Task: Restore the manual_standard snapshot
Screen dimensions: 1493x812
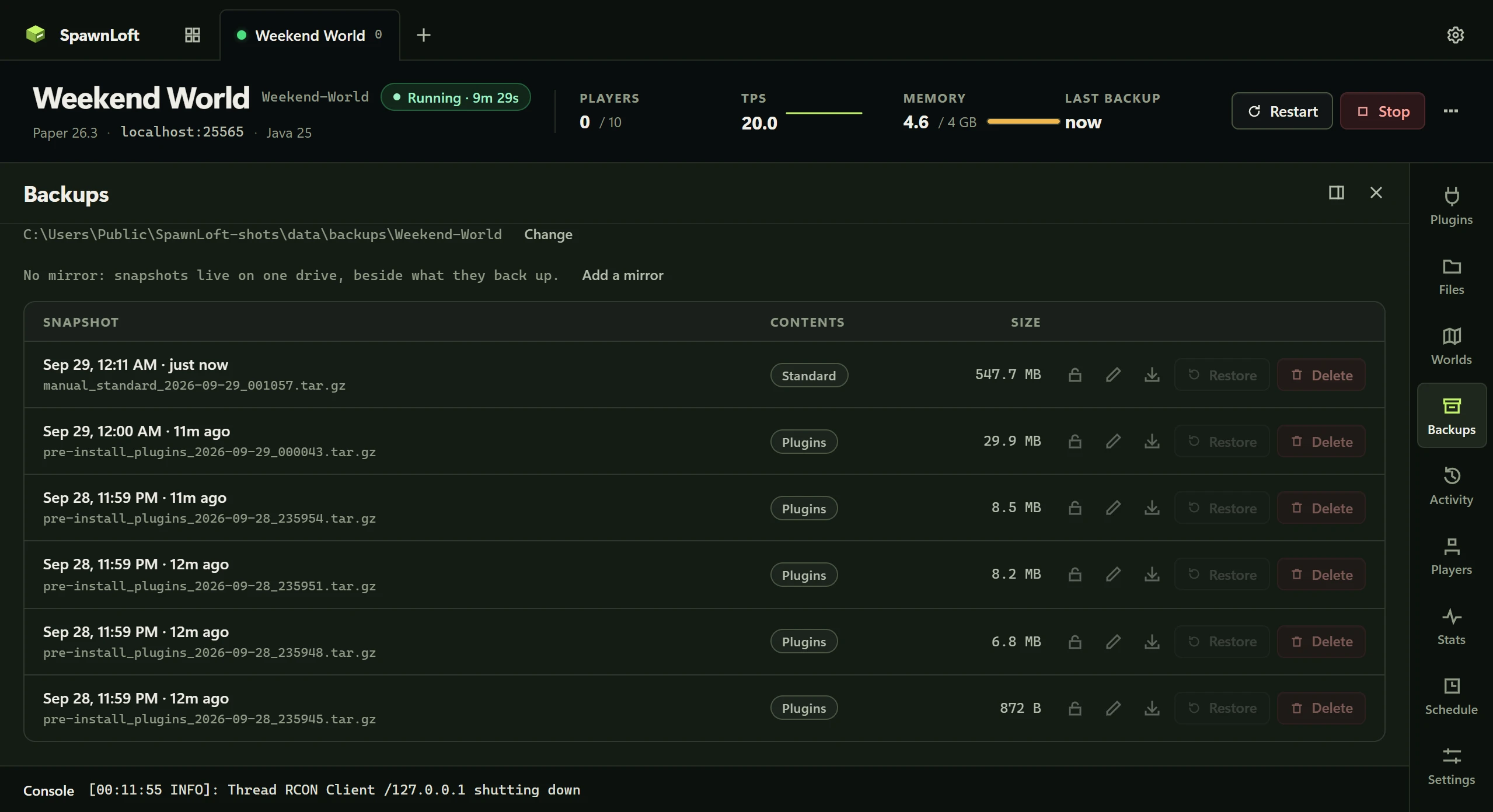Action: pos(1222,374)
